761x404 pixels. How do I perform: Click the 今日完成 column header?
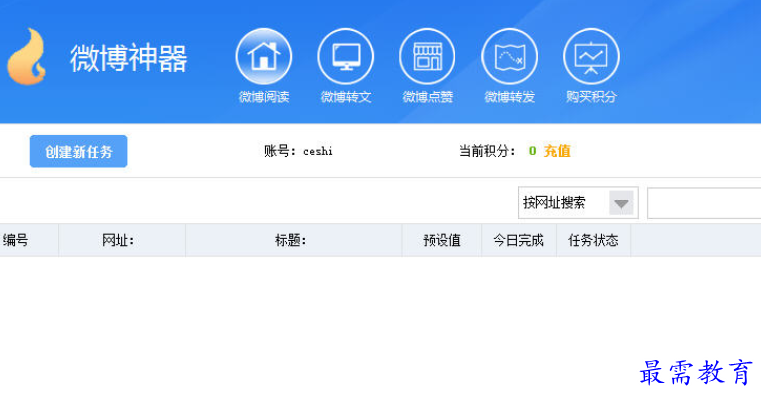tap(519, 240)
